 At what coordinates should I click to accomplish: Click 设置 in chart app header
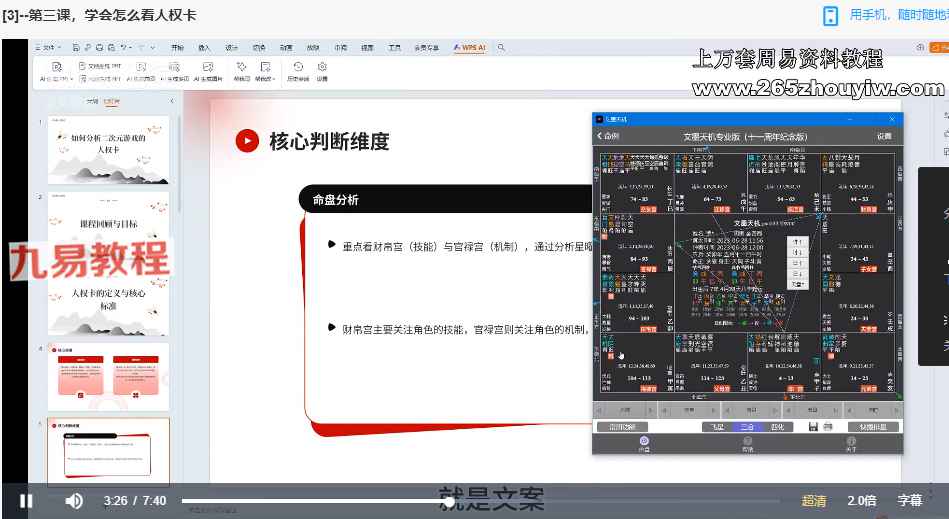[883, 136]
